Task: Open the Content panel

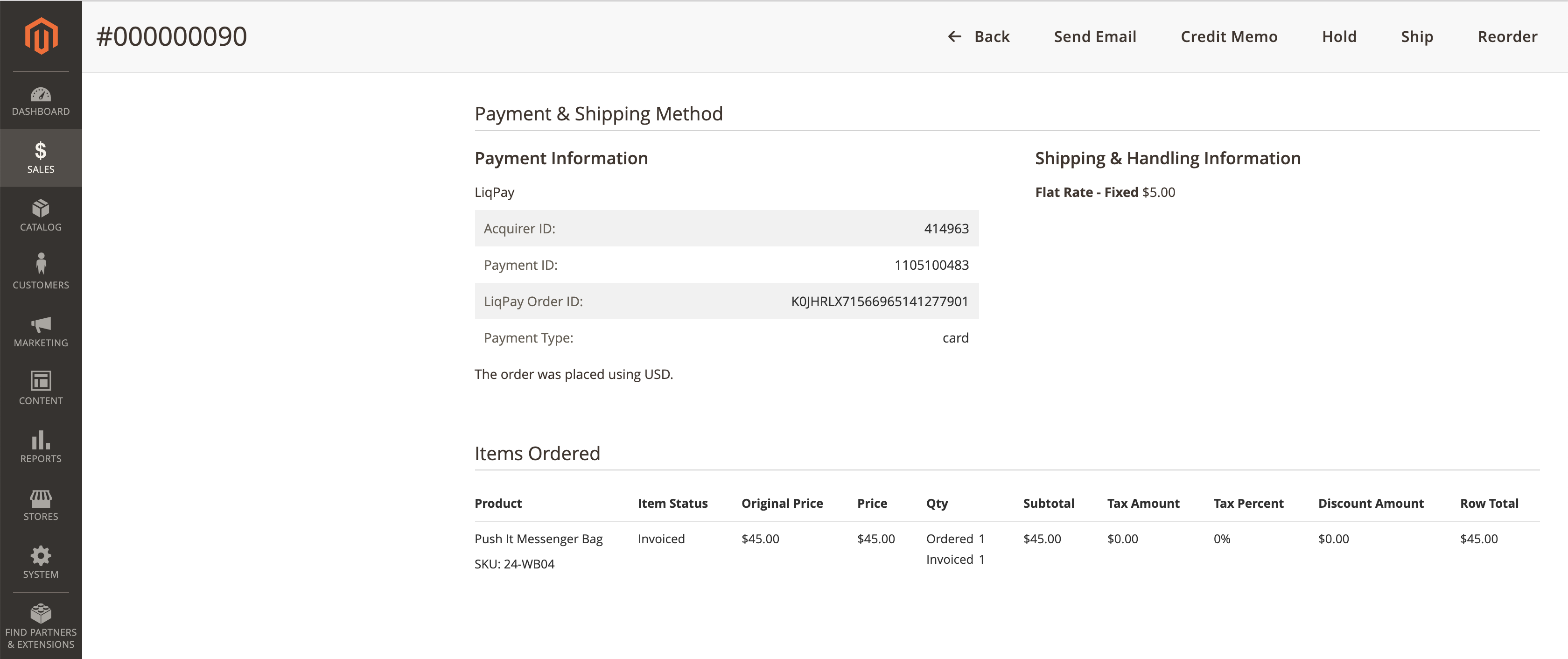Action: pyautogui.click(x=40, y=390)
